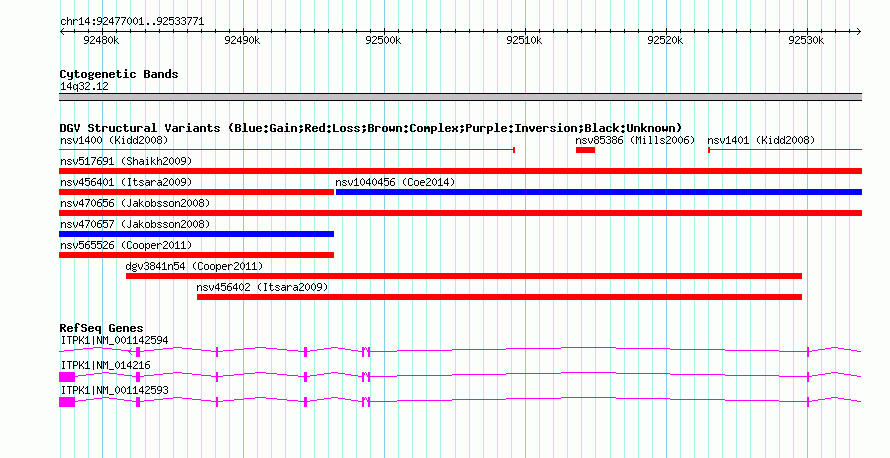Select the nsv1040456 blue gain bar

click(599, 192)
